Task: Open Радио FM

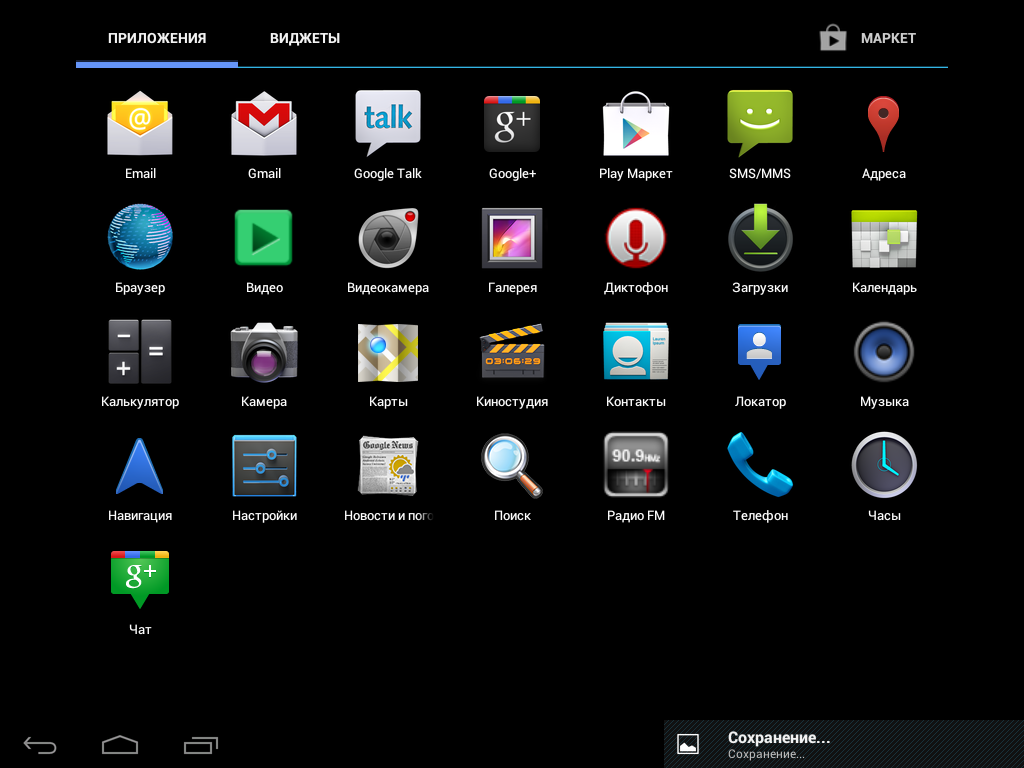Action: [635, 478]
